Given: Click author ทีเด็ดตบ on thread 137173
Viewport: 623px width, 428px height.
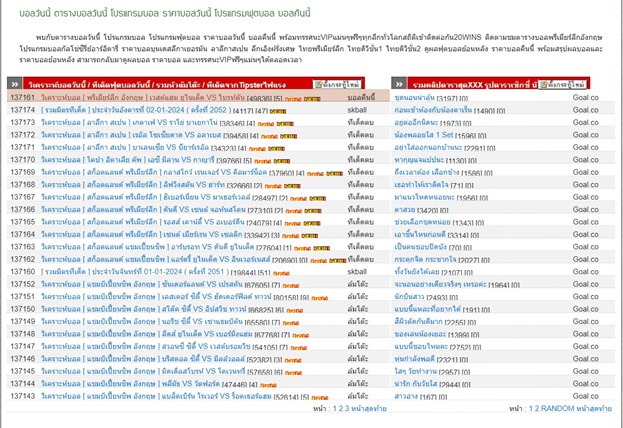Looking at the screenshot, I should coord(360,122).
